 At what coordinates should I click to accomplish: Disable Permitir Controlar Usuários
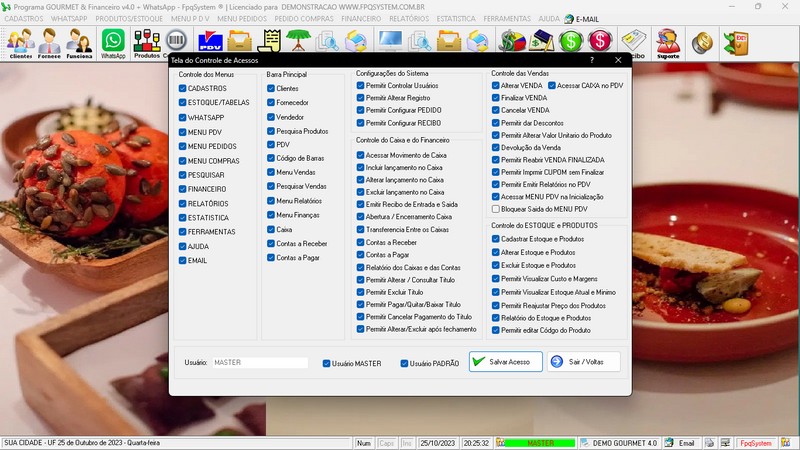click(x=360, y=86)
